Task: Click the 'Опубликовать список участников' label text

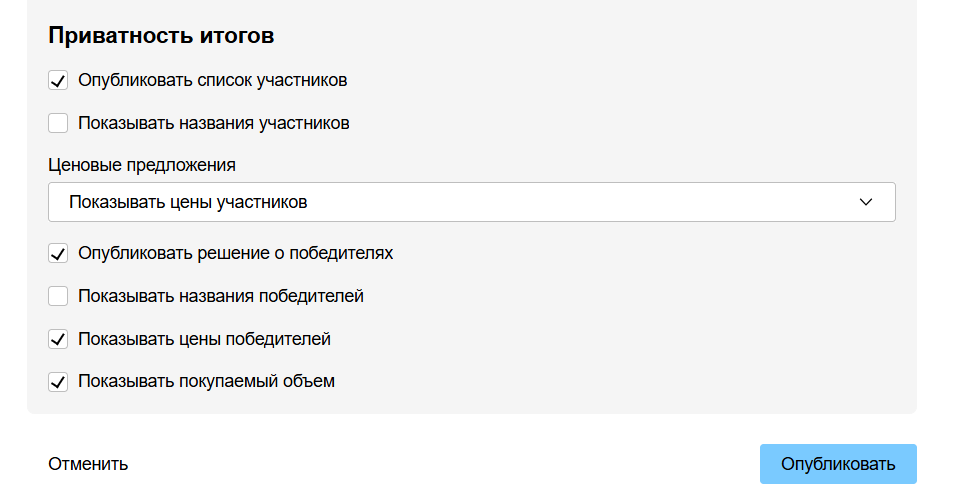Action: 213,80
